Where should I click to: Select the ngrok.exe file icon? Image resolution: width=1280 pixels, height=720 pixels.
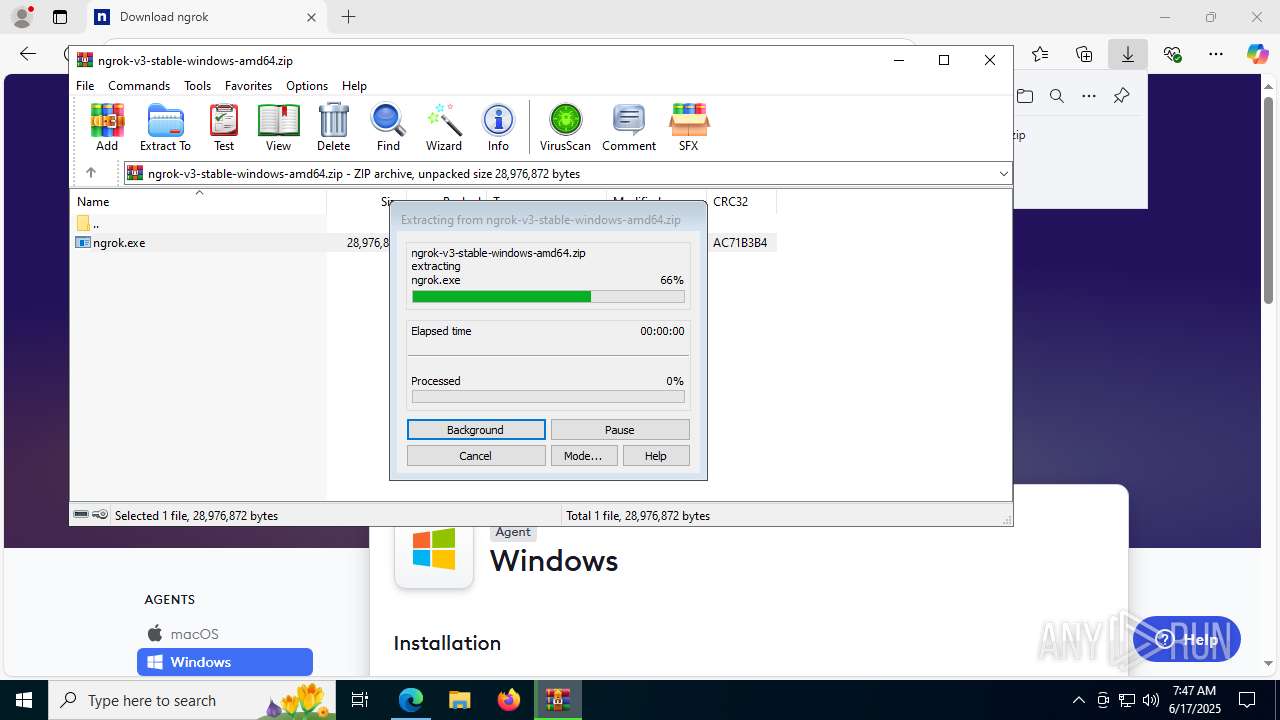[x=84, y=243]
